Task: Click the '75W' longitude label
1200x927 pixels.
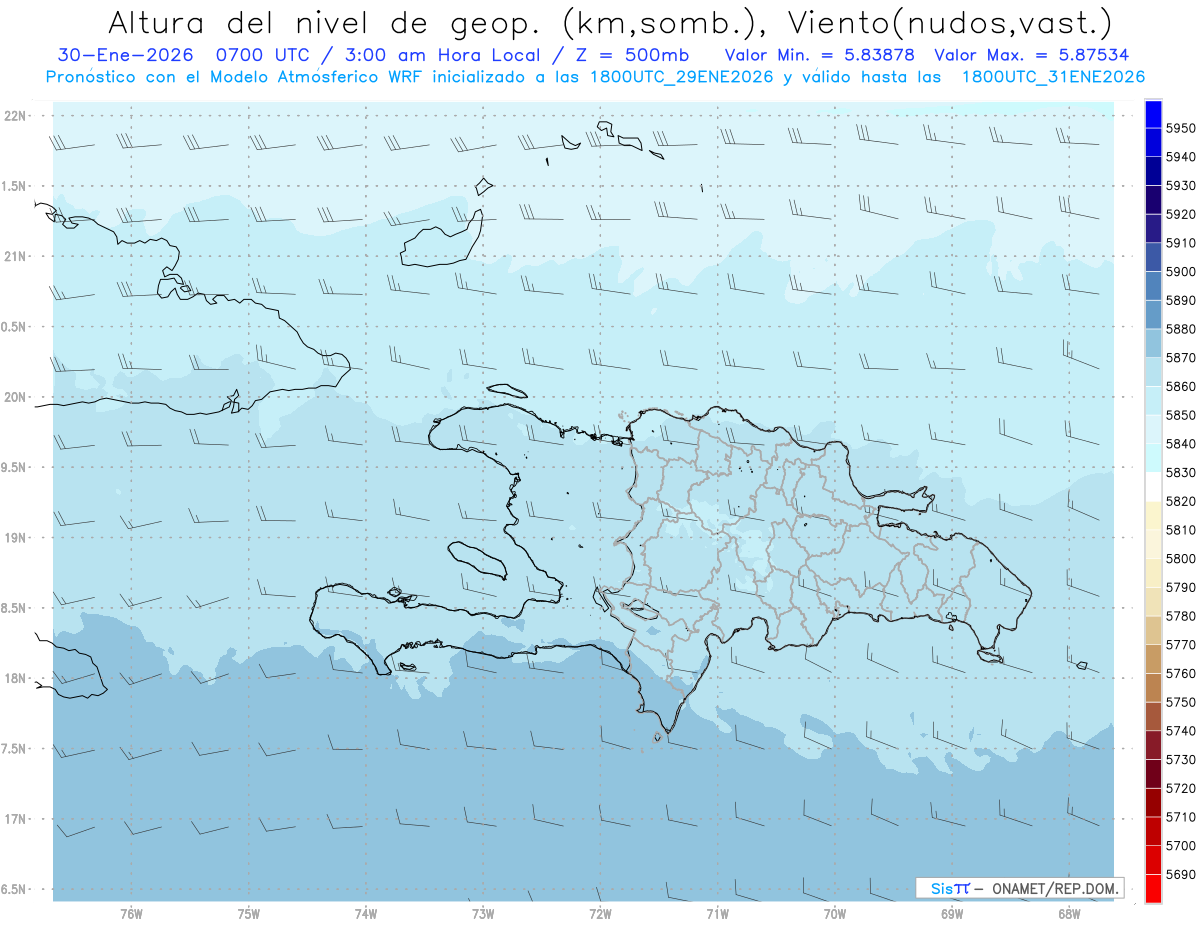Action: 249,913
